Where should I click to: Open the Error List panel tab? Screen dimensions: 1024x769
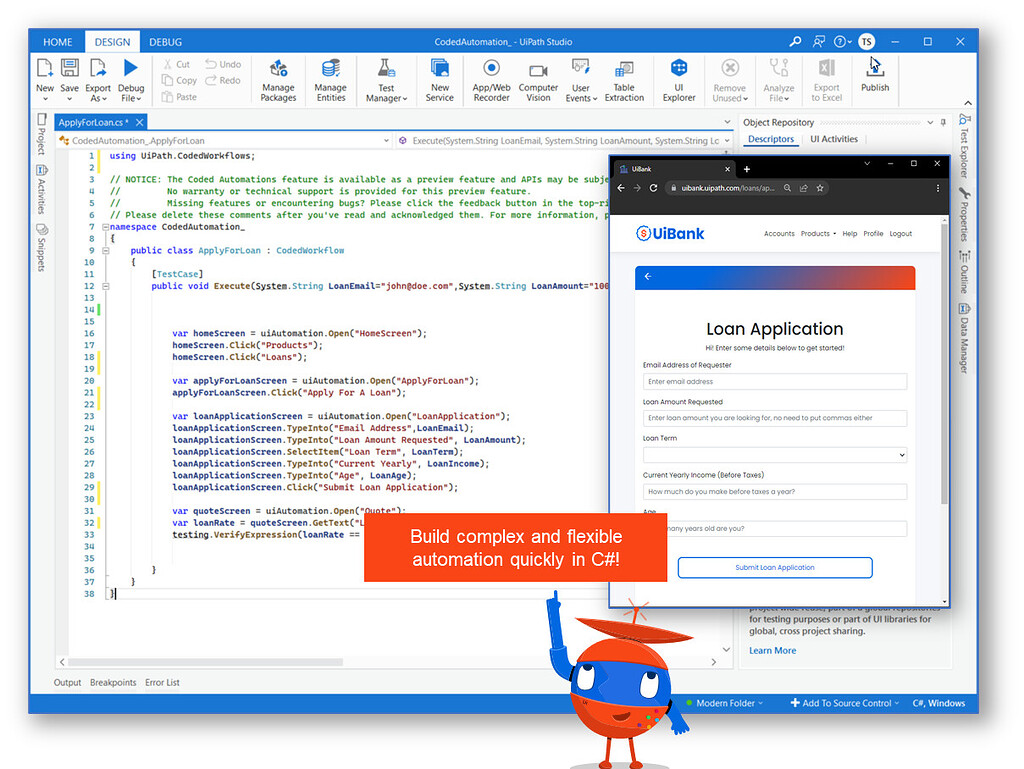[x=162, y=682]
